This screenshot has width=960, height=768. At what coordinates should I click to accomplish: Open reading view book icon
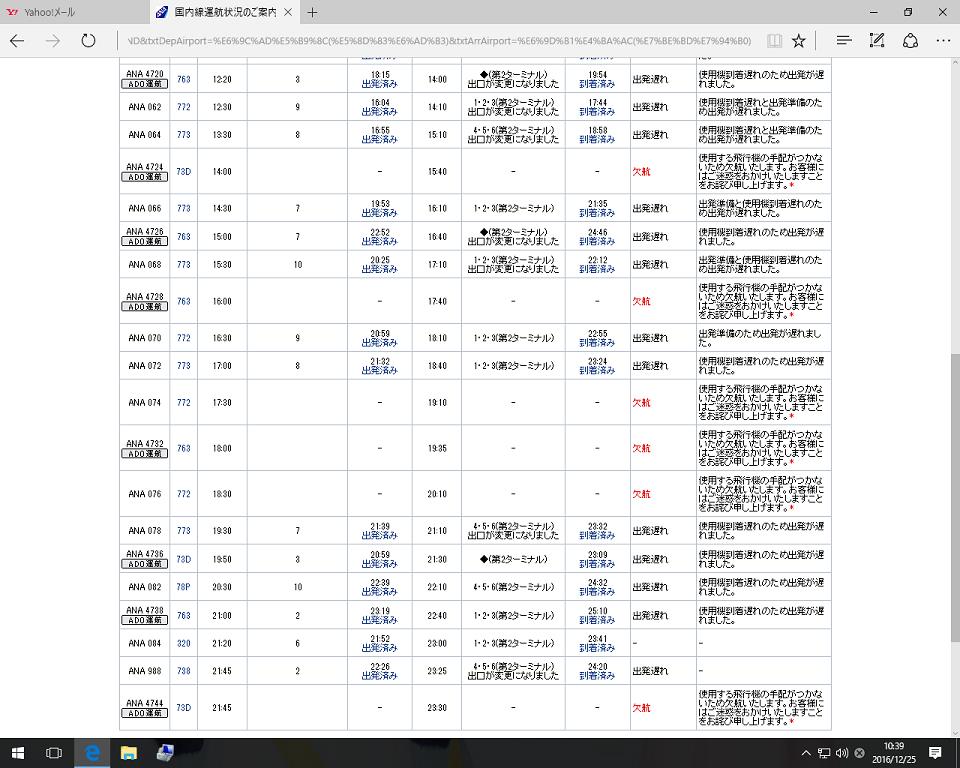[774, 41]
